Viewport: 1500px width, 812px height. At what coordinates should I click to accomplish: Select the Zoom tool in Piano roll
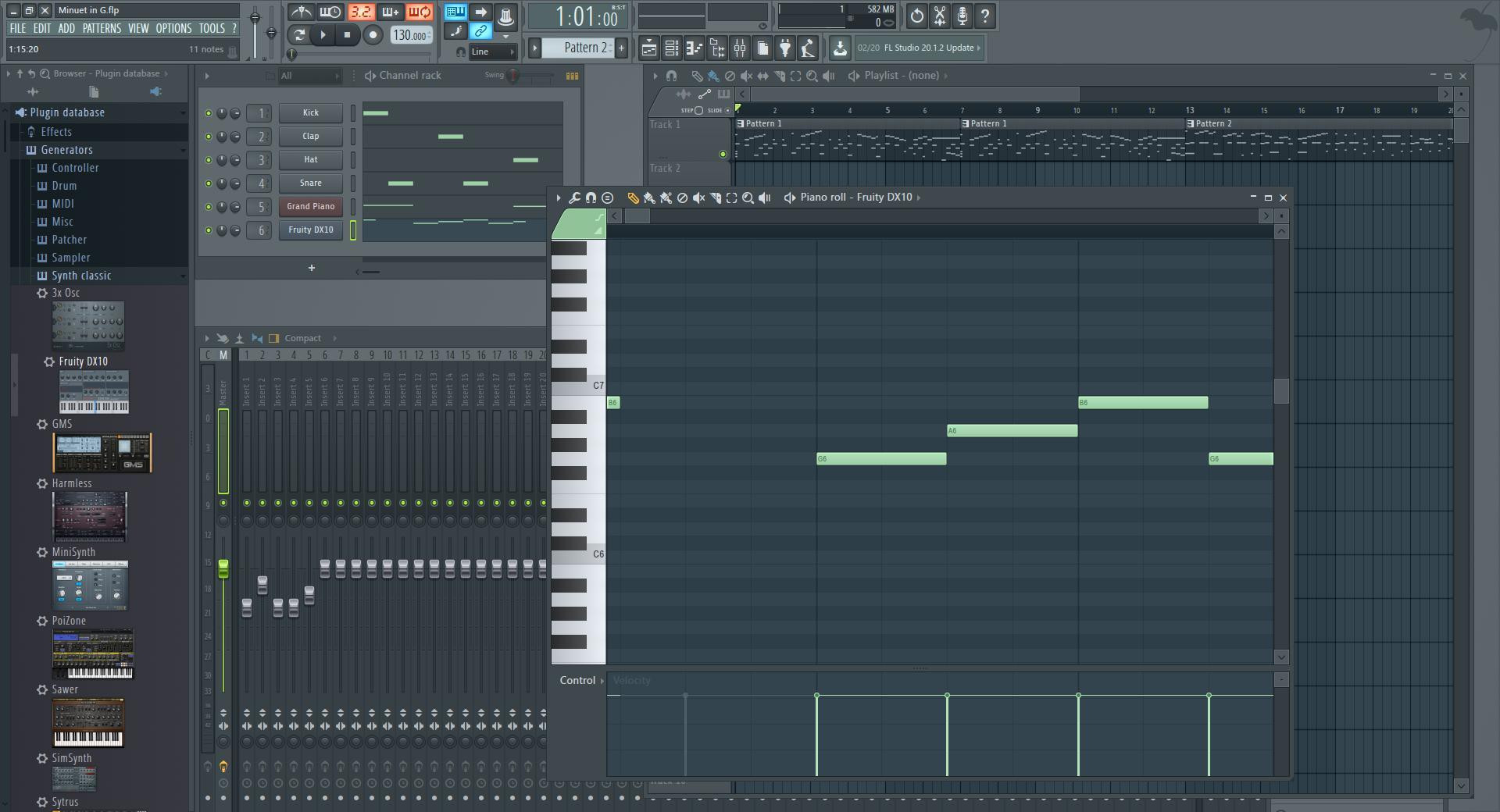click(x=748, y=198)
